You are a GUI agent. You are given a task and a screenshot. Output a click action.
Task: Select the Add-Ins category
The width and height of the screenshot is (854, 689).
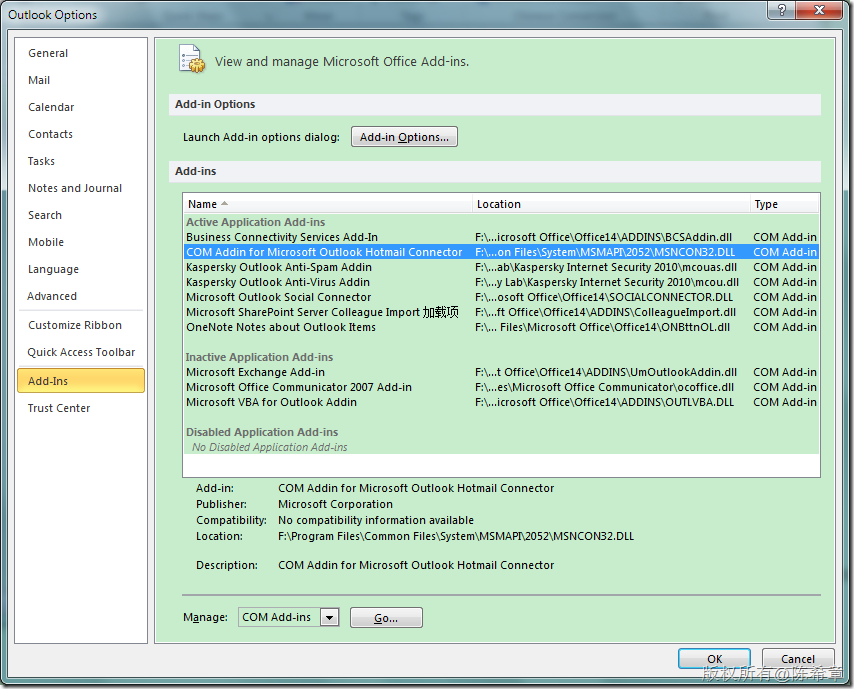point(81,381)
